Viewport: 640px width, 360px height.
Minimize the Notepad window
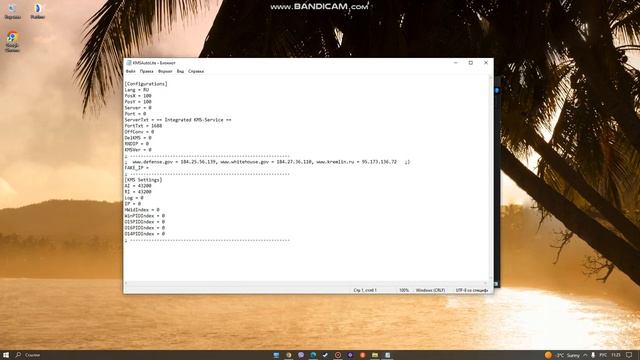point(456,63)
